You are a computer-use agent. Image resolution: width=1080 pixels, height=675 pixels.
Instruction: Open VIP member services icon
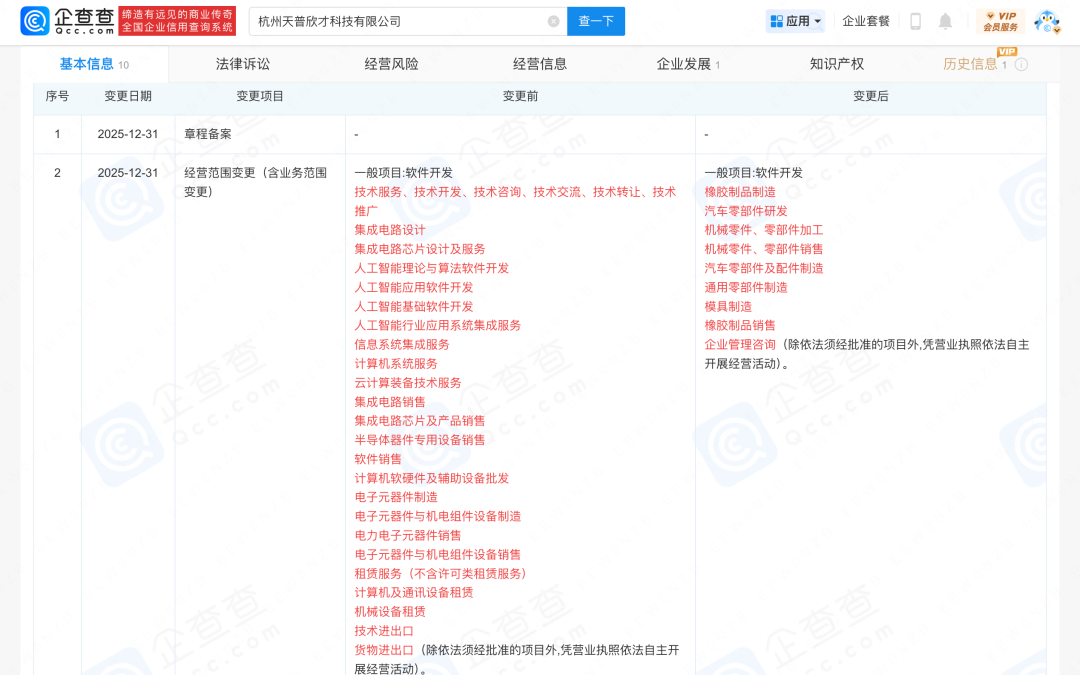[1000, 21]
